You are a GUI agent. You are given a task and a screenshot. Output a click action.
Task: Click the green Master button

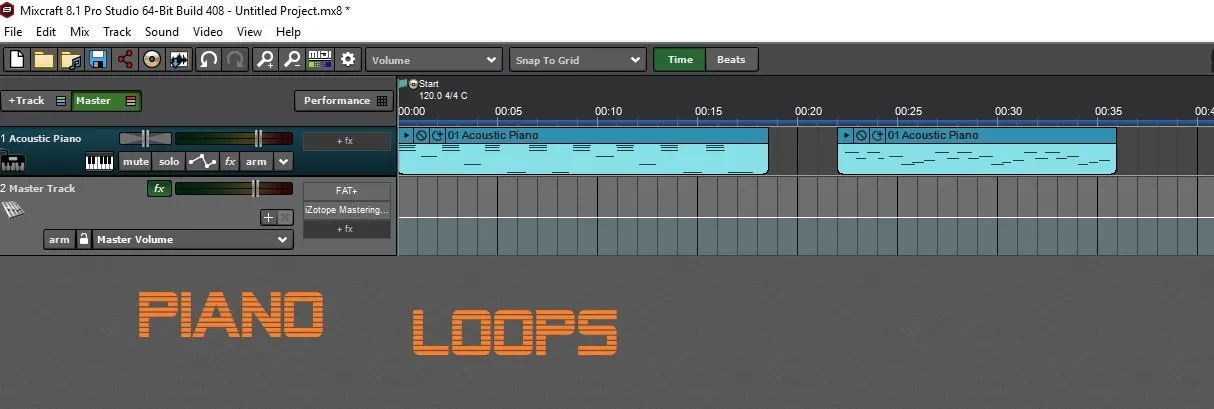(107, 101)
